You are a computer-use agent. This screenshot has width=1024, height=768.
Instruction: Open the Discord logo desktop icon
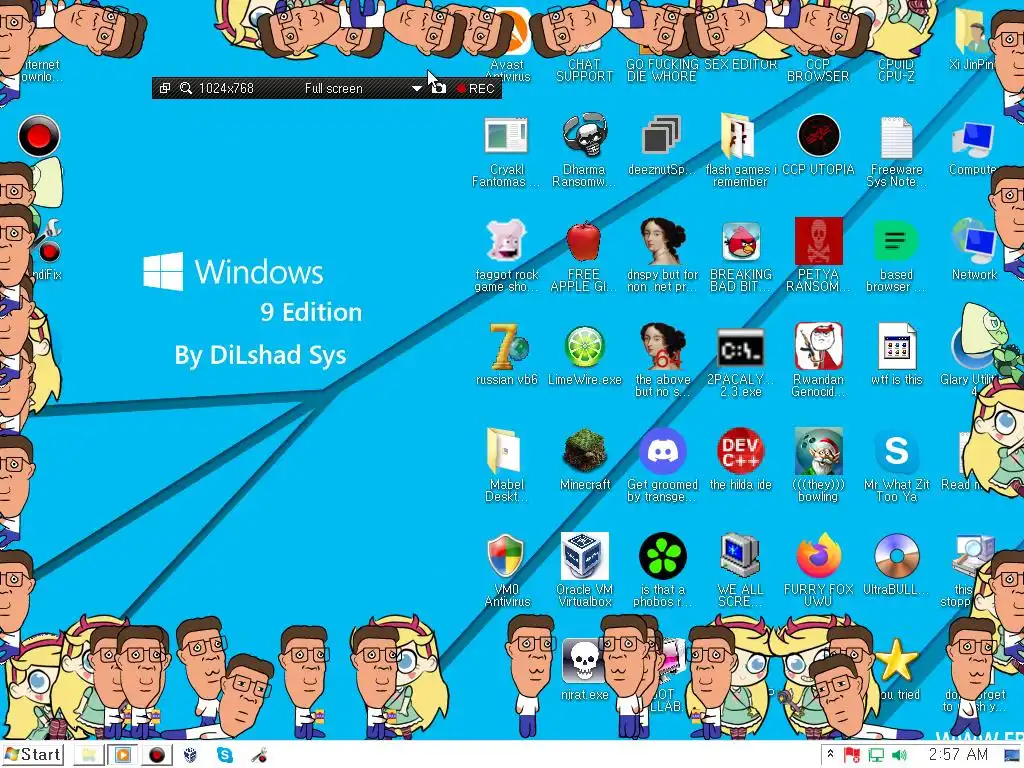662,451
